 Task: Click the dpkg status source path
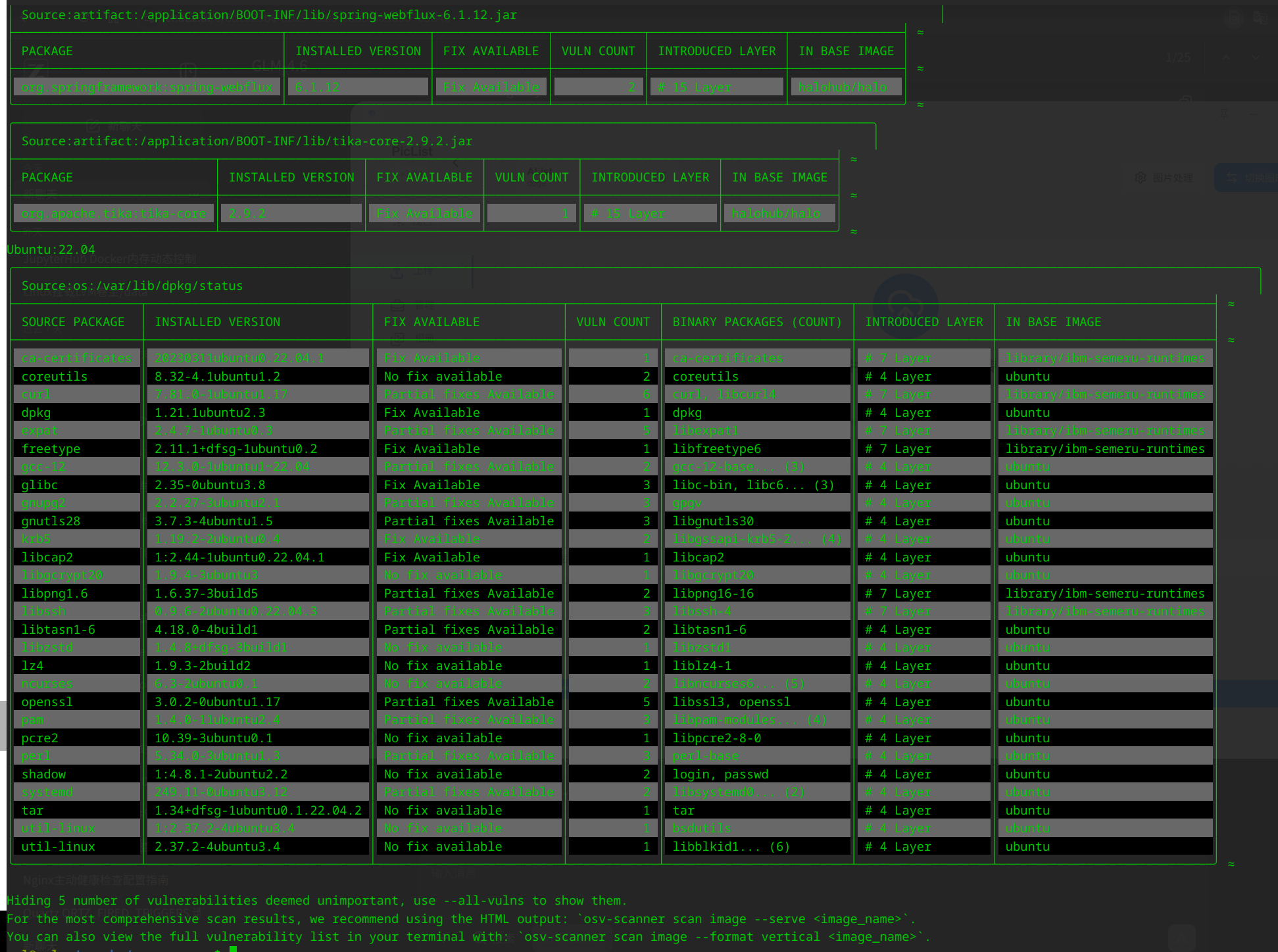[x=132, y=286]
